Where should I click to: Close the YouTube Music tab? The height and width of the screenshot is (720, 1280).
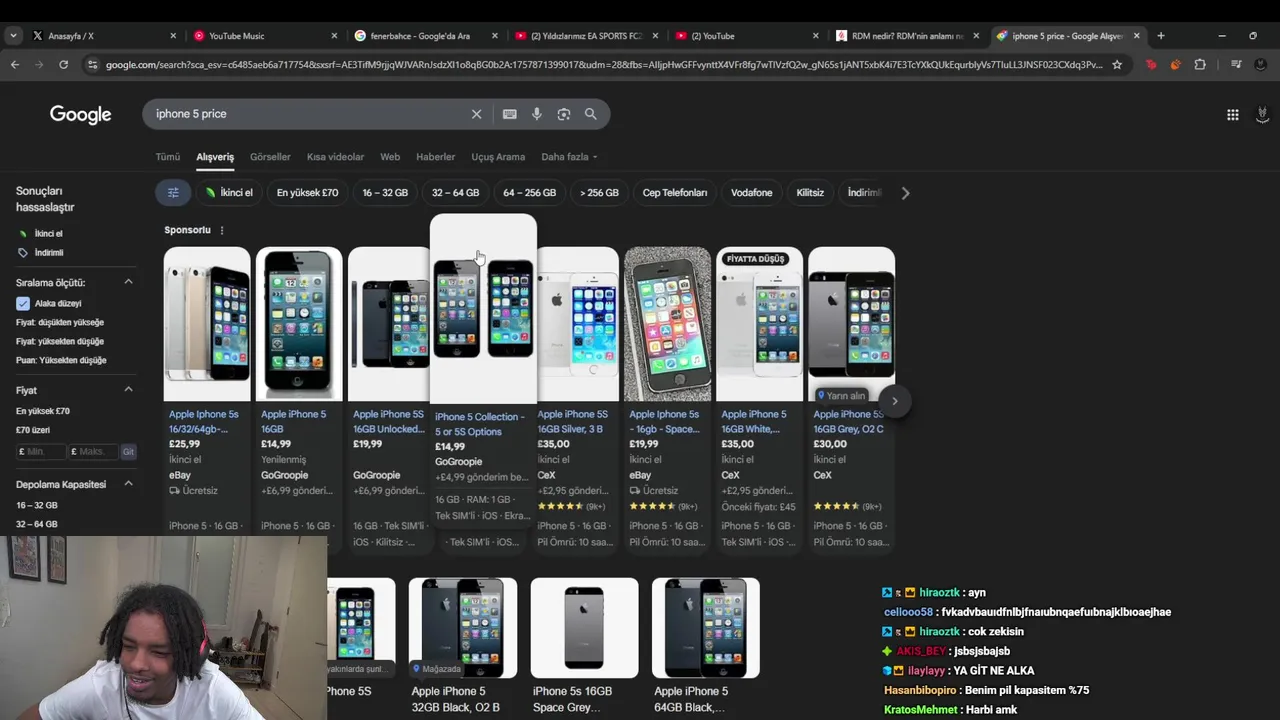click(334, 36)
